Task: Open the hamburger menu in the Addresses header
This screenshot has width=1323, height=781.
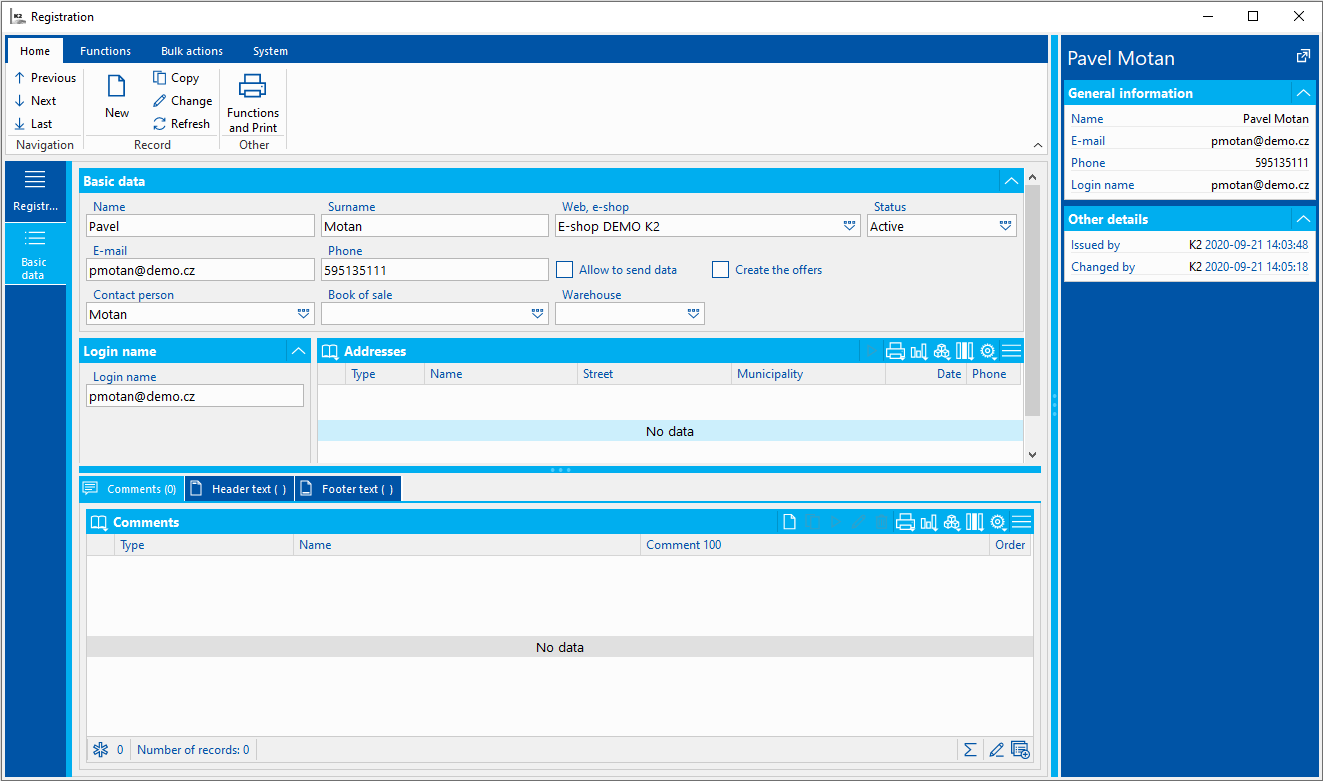Action: (x=1011, y=351)
